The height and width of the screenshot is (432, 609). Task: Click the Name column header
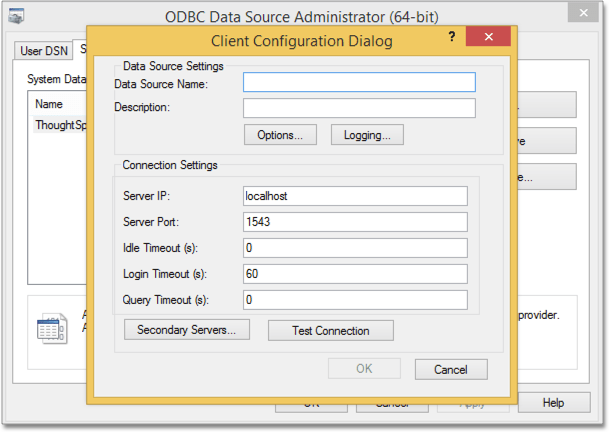50,104
